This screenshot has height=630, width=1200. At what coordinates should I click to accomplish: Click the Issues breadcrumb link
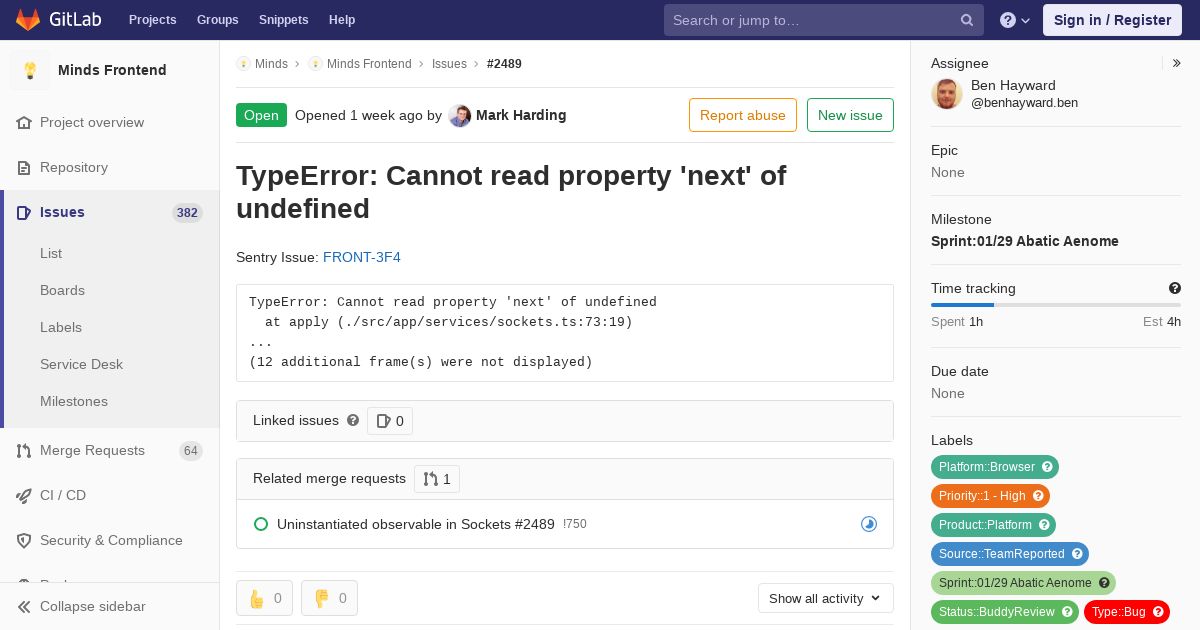click(x=449, y=64)
